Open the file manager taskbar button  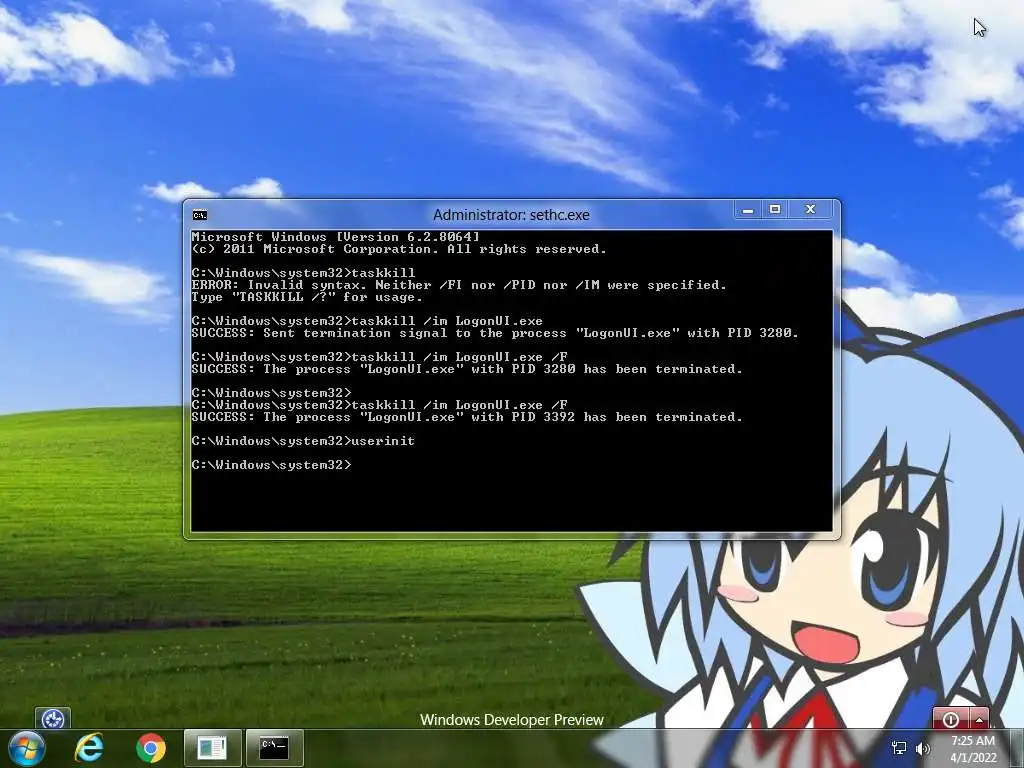click(212, 748)
